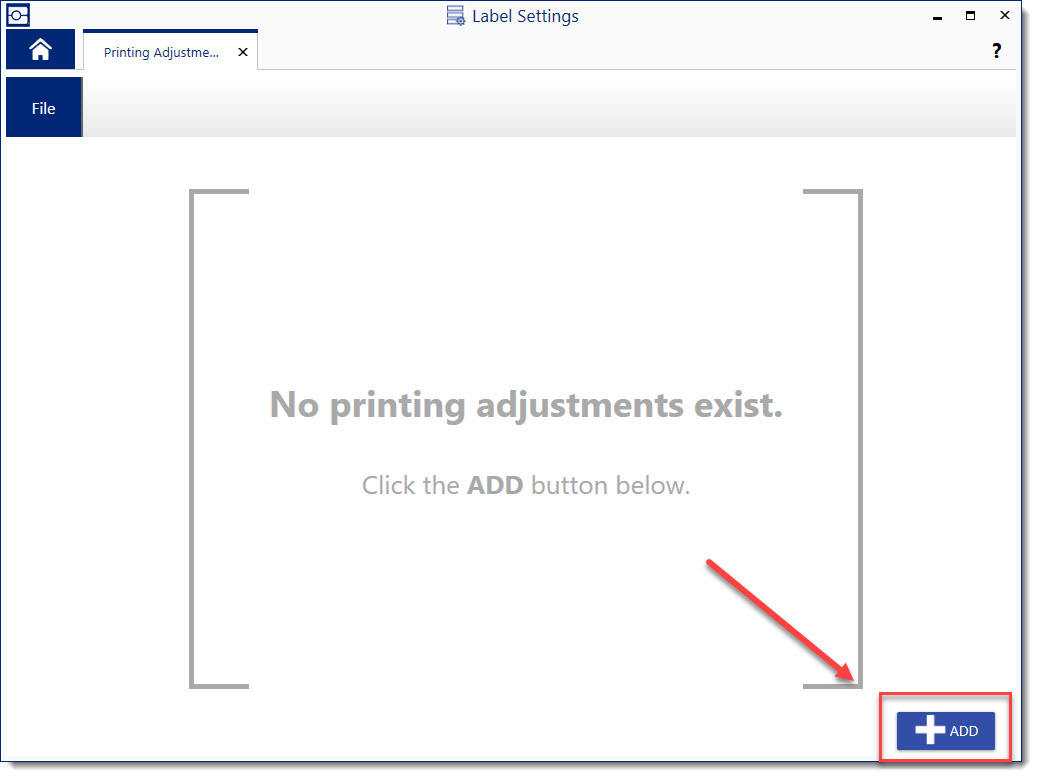Click the Label Settings icon beside the title
The image size is (1037, 777).
pyautogui.click(x=456, y=16)
